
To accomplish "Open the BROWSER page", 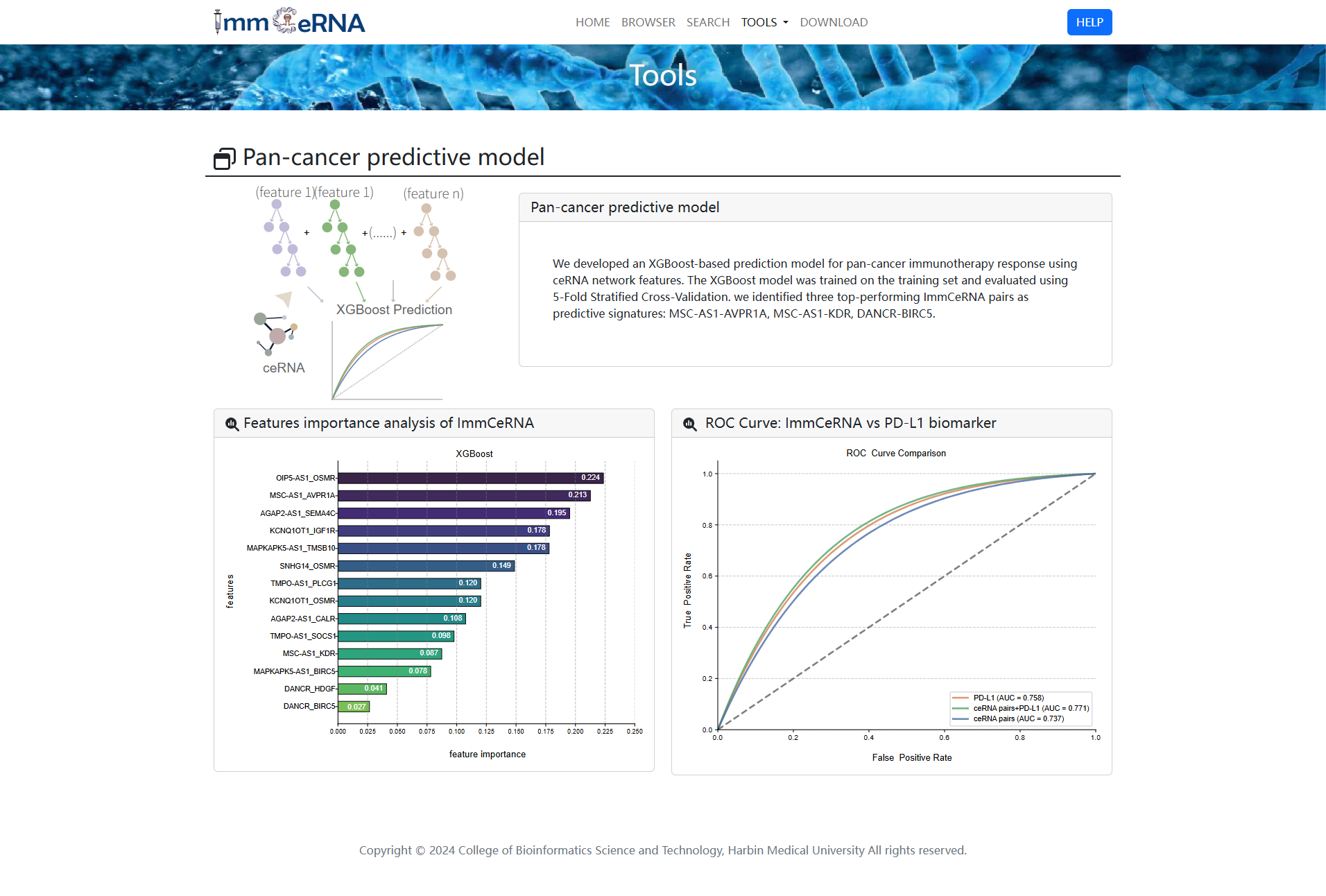I will click(x=648, y=22).
